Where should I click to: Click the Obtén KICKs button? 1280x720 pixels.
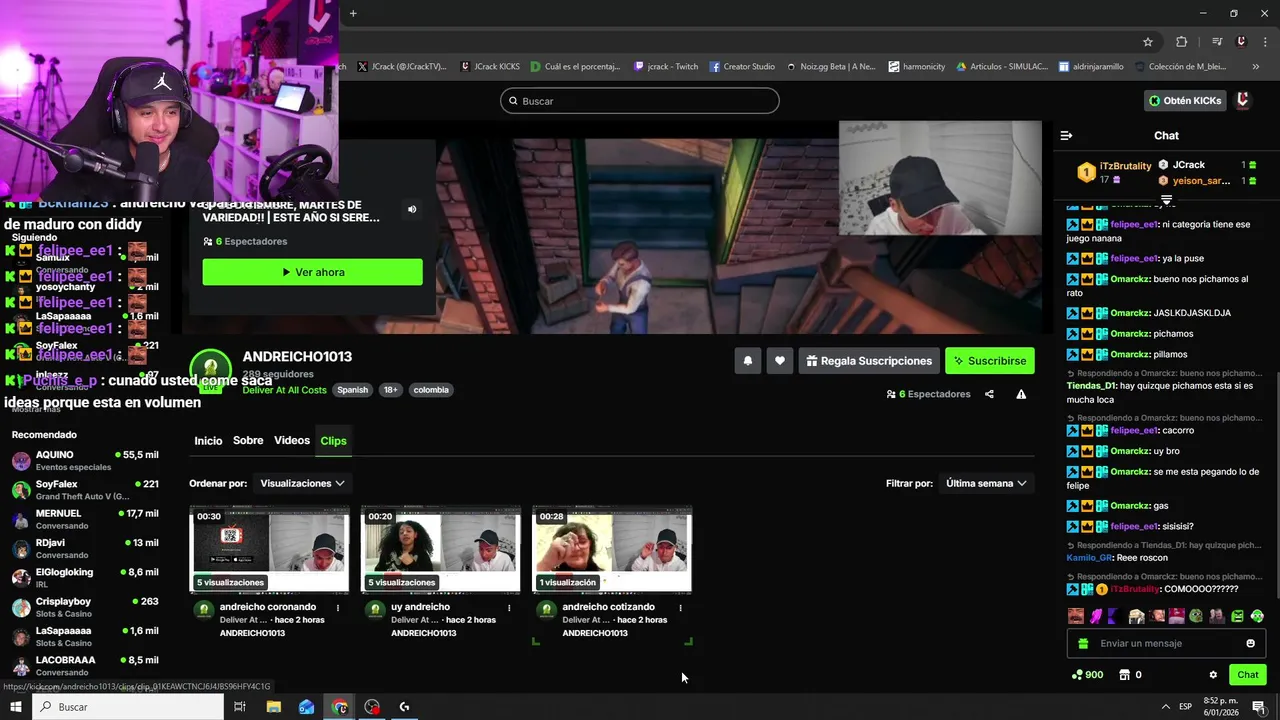pos(1185,100)
